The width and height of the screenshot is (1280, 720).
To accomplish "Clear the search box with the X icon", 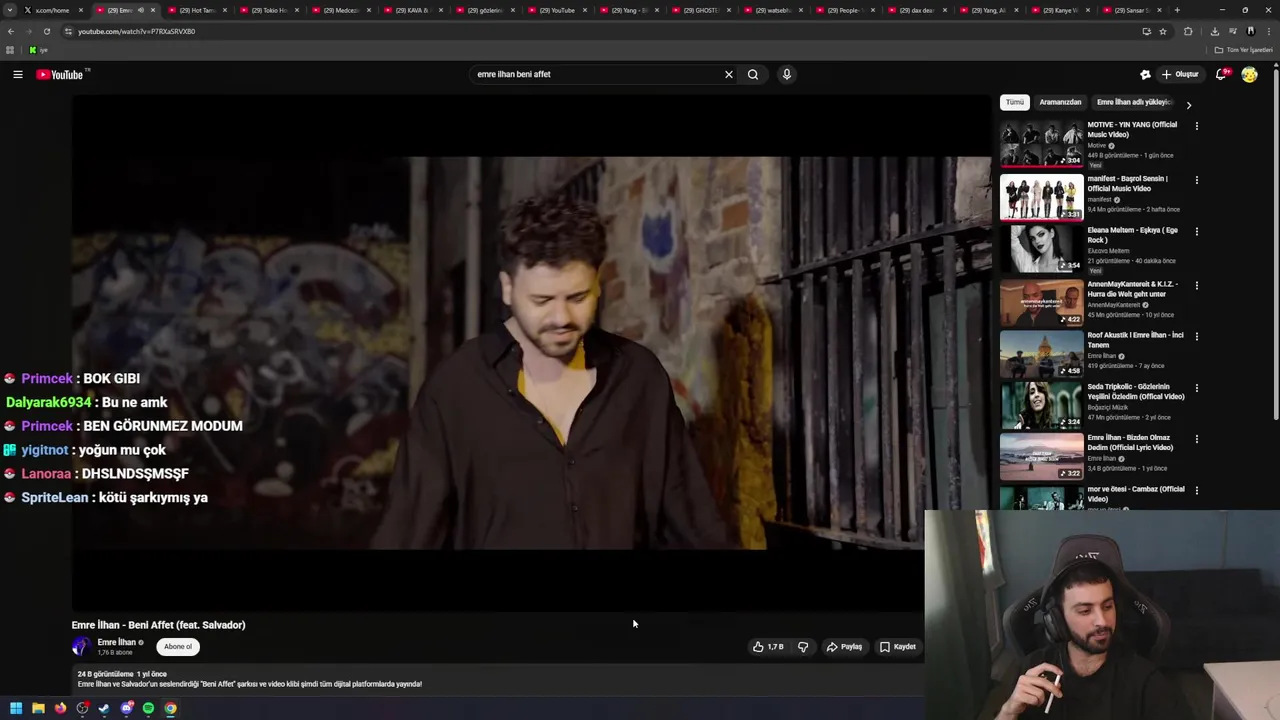I will point(729,74).
